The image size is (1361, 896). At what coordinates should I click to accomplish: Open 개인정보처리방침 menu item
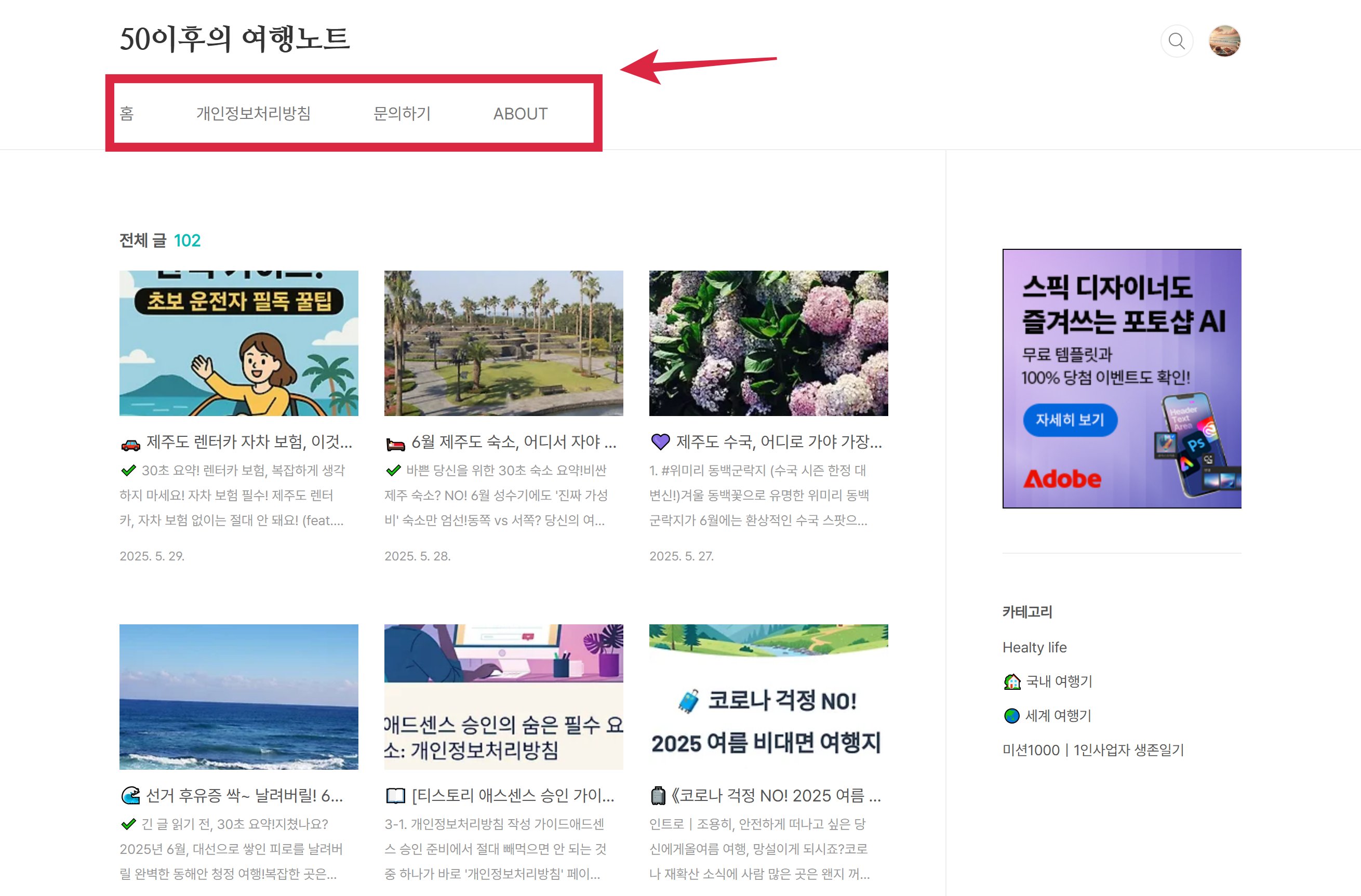click(x=253, y=113)
